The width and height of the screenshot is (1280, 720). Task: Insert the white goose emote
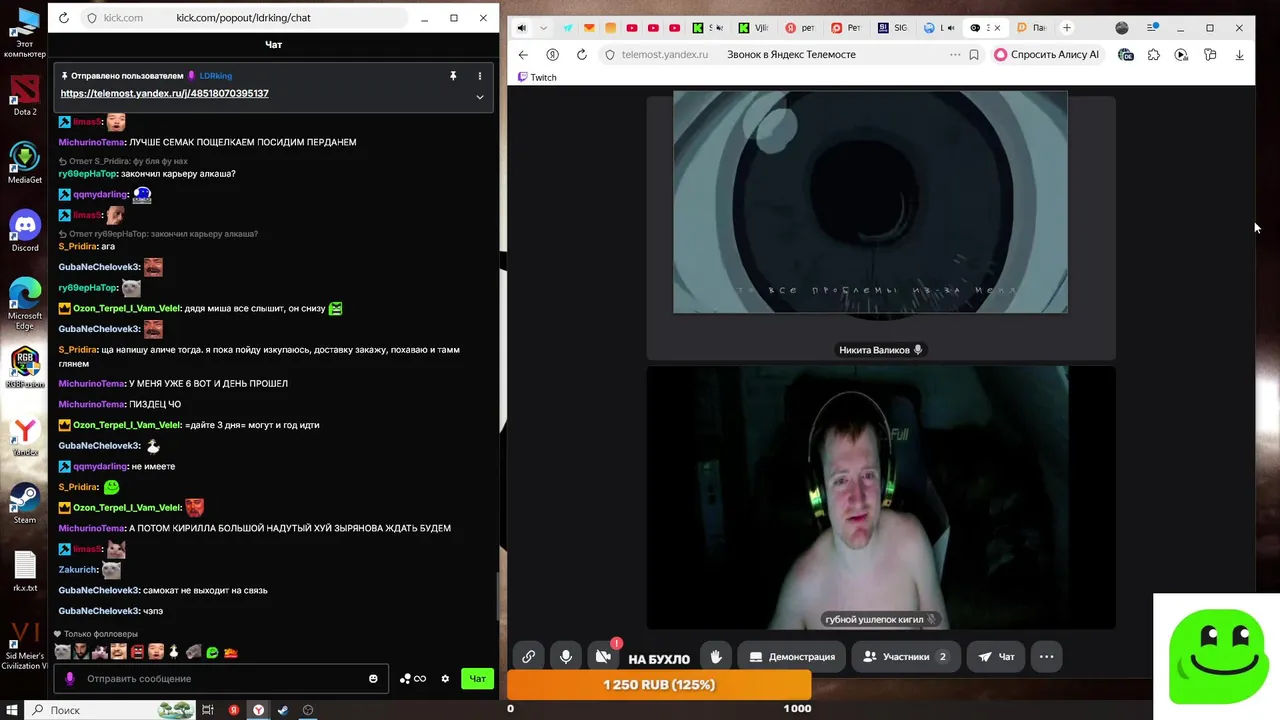[173, 652]
